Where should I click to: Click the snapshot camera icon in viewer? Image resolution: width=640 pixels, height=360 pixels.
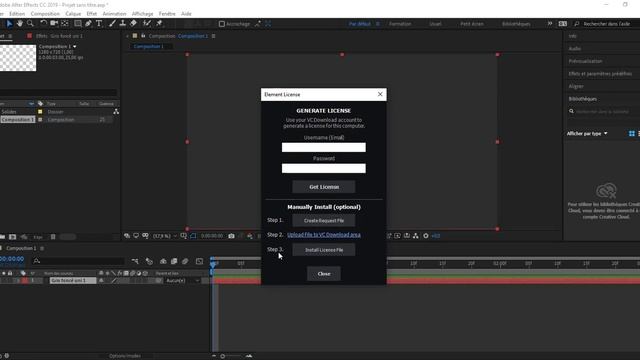pyautogui.click(x=231, y=236)
